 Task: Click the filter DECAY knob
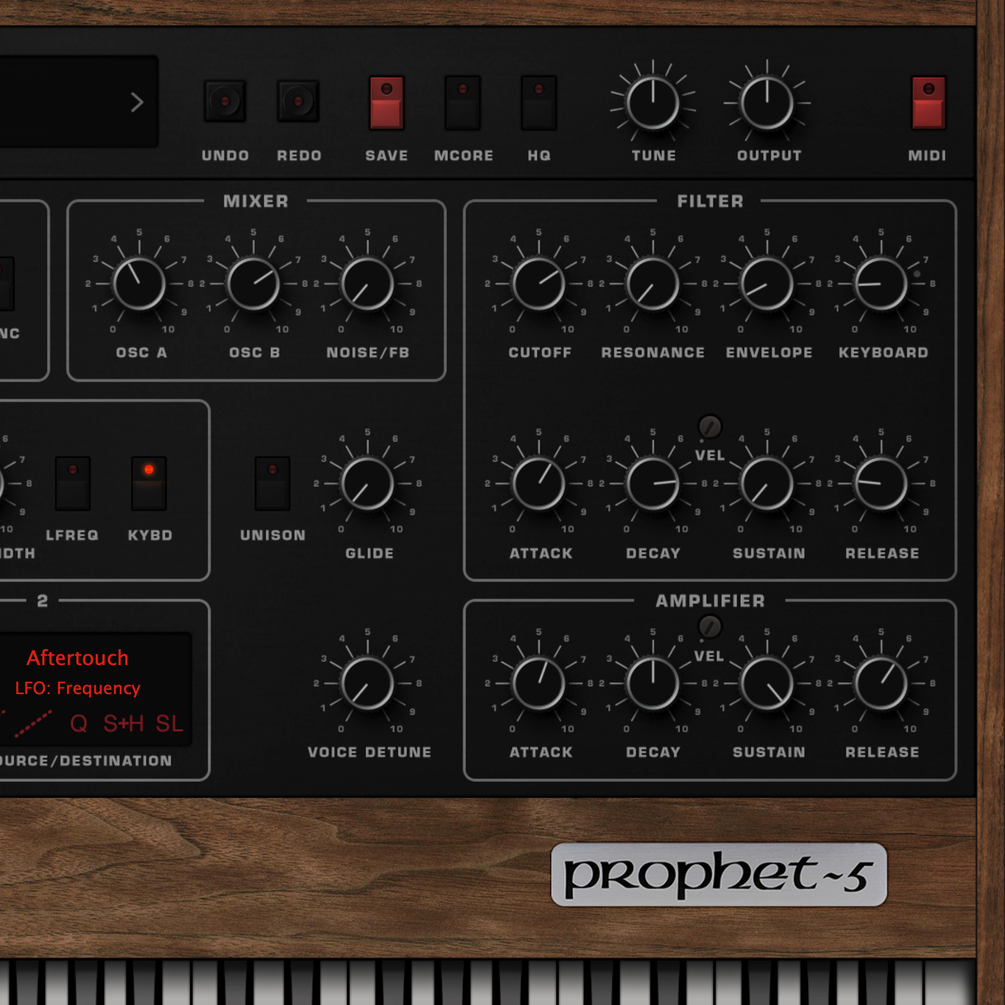[x=653, y=484]
